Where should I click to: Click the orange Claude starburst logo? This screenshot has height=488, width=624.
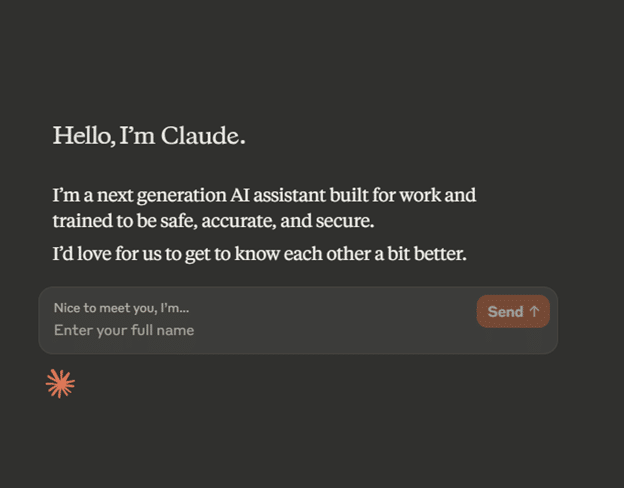click(x=60, y=383)
